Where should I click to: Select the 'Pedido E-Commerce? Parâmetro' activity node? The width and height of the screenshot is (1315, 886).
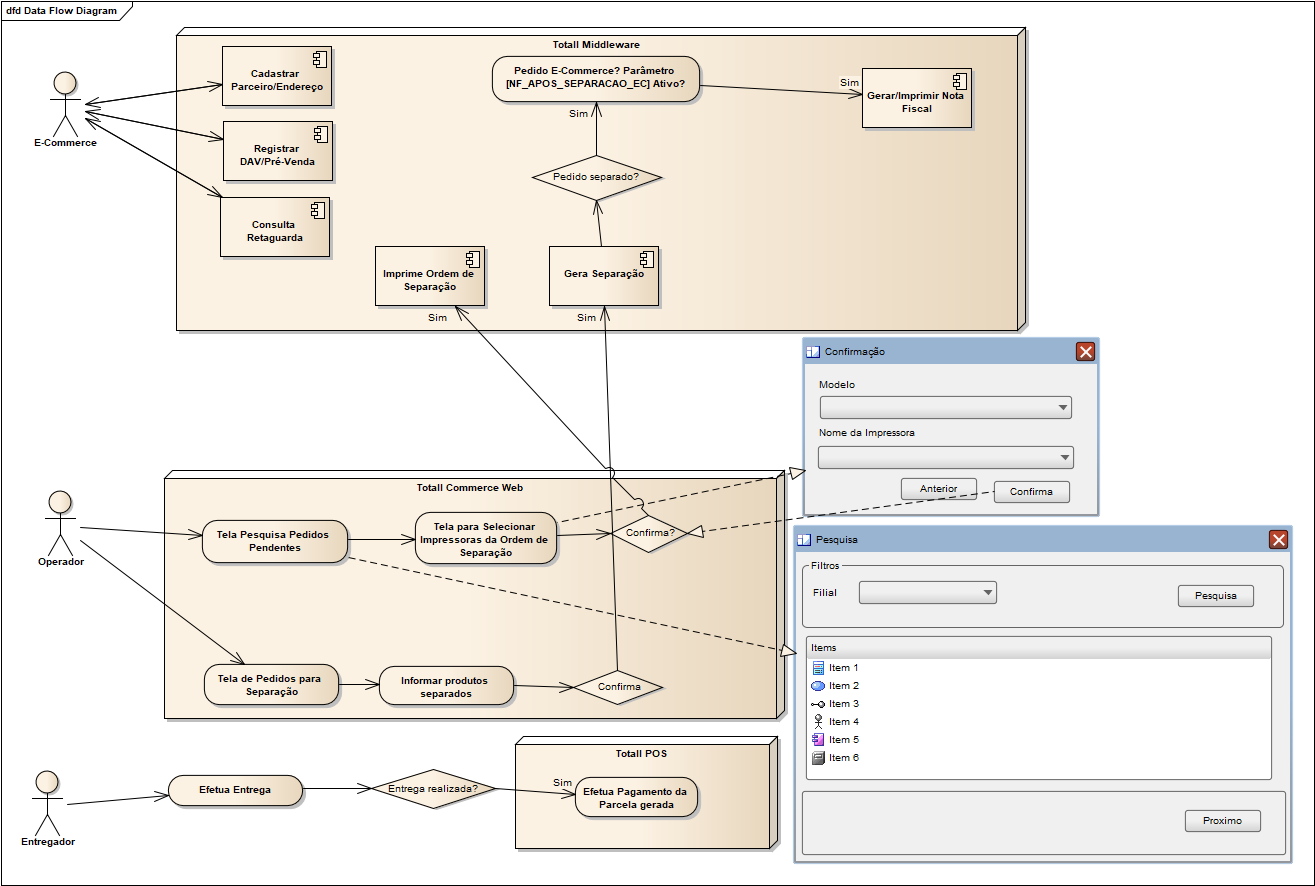596,79
